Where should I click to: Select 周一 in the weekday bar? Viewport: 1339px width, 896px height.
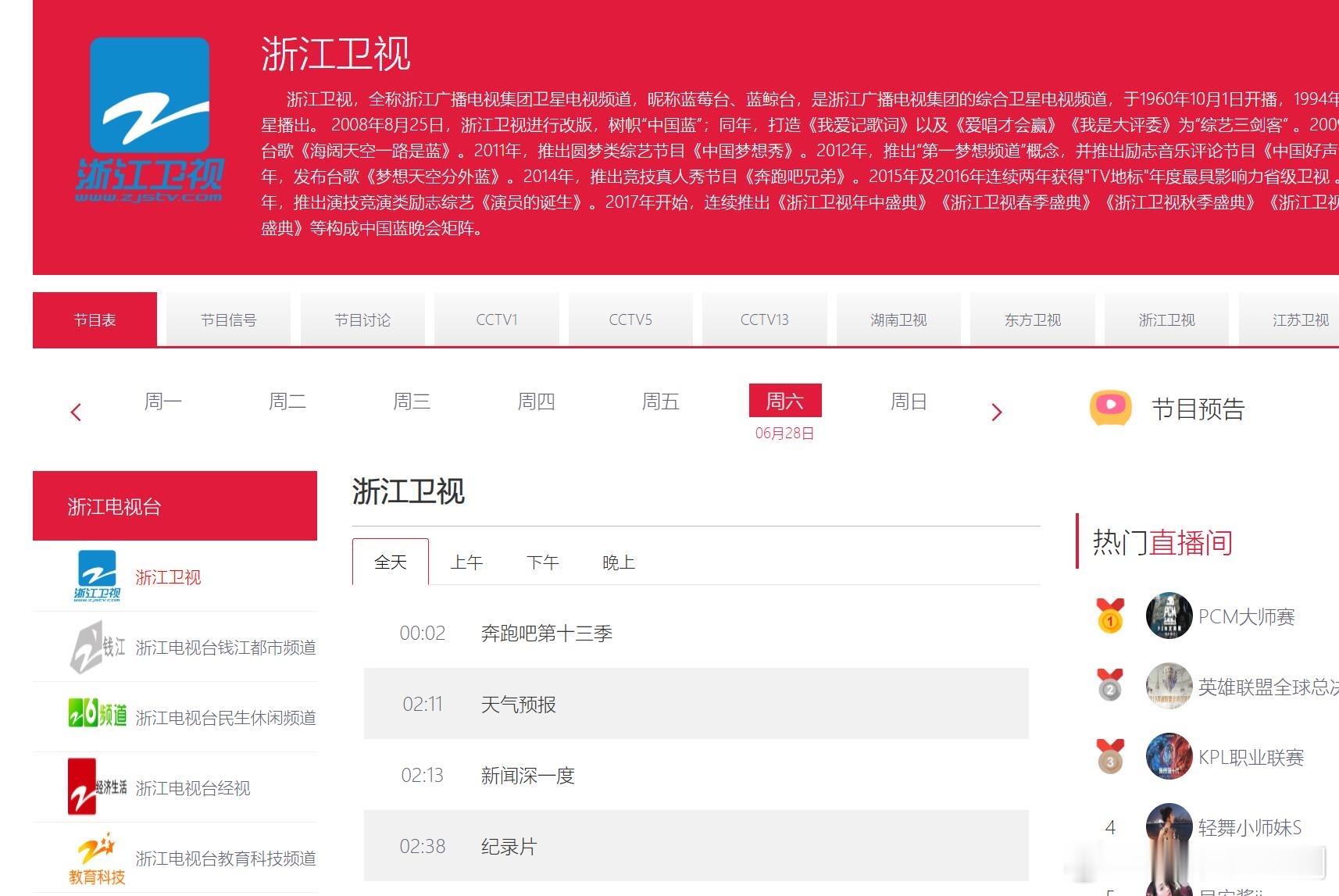163,402
